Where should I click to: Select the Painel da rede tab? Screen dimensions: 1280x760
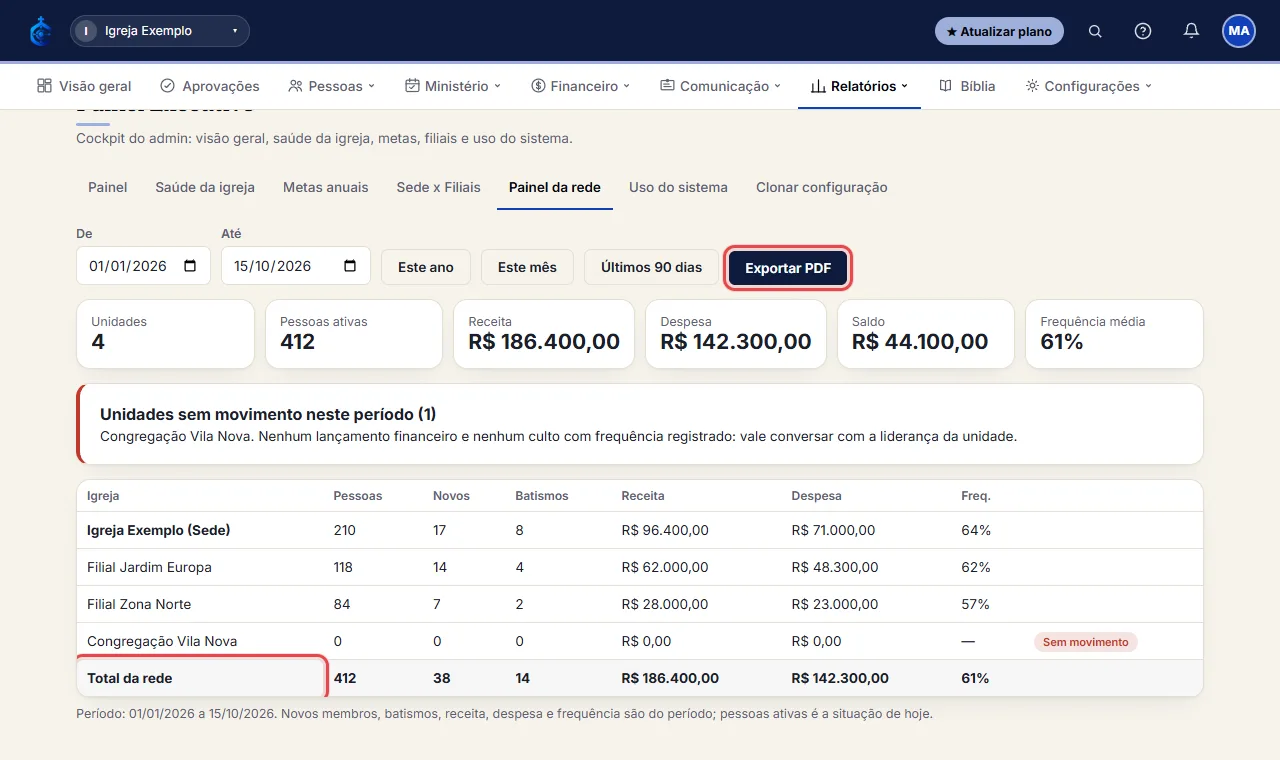555,187
